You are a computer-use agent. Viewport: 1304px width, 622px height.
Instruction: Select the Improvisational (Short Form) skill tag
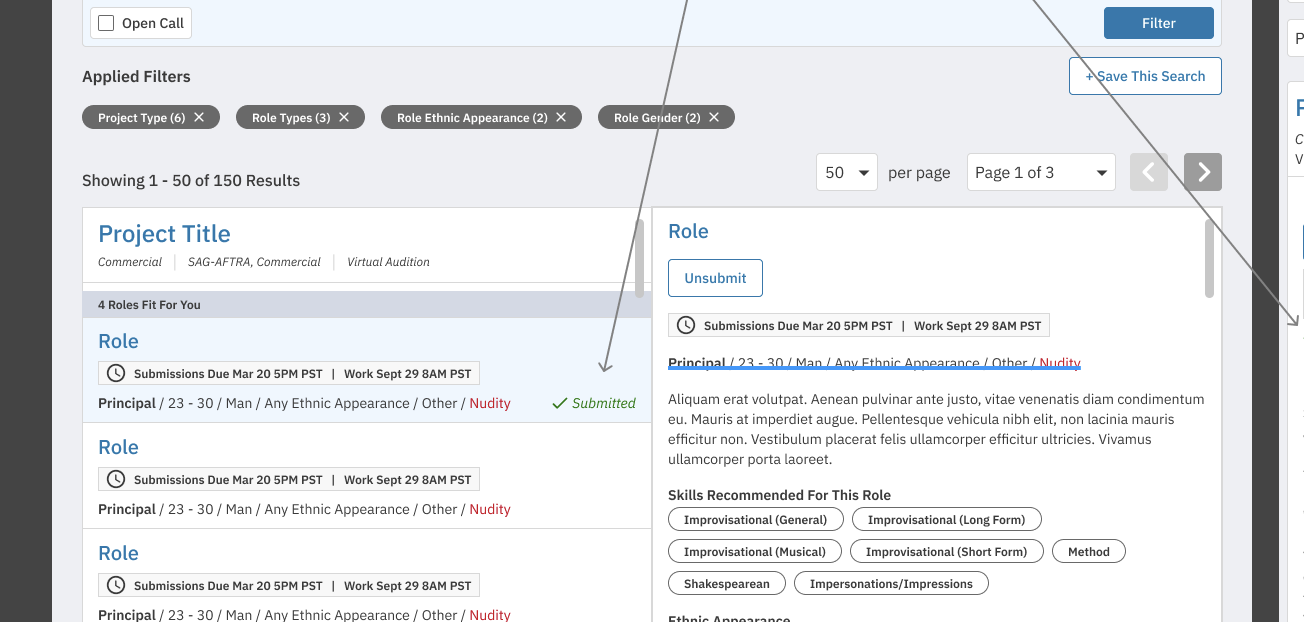[x=946, y=552]
